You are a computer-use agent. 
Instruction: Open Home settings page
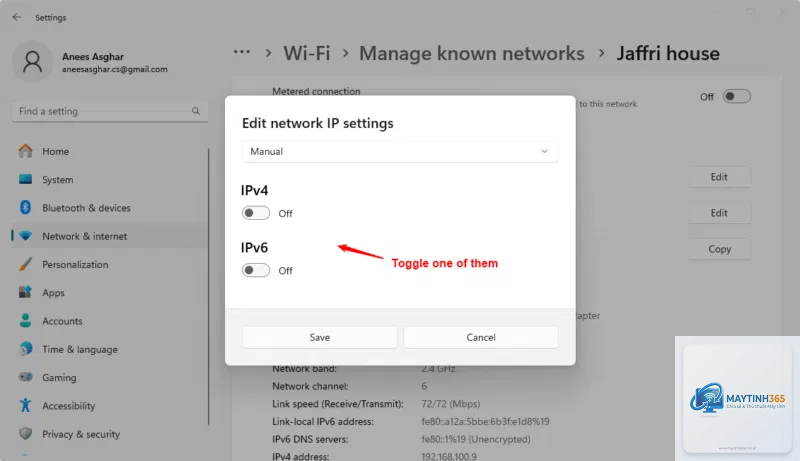click(x=110, y=151)
